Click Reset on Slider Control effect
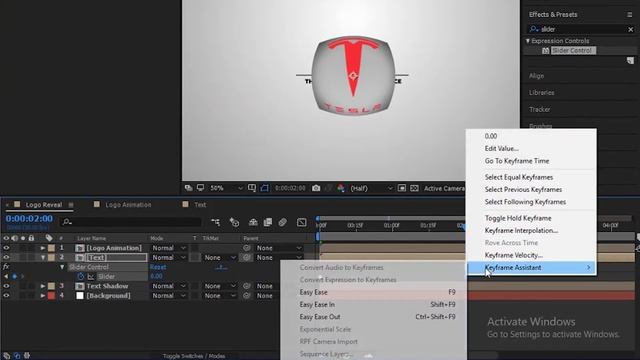The image size is (640, 360). point(158,267)
